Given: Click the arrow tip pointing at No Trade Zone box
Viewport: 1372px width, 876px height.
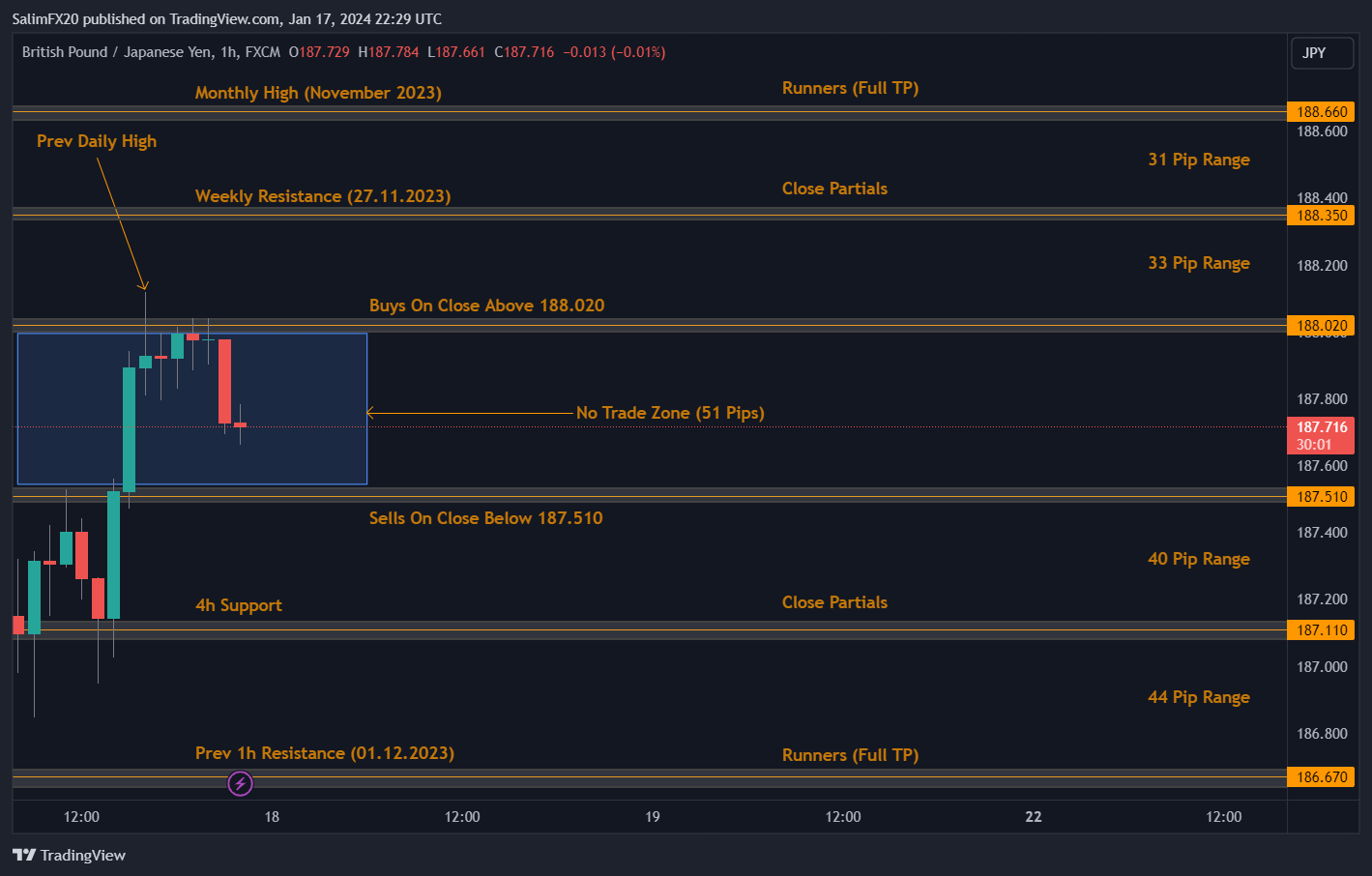Looking at the screenshot, I should coord(369,413).
